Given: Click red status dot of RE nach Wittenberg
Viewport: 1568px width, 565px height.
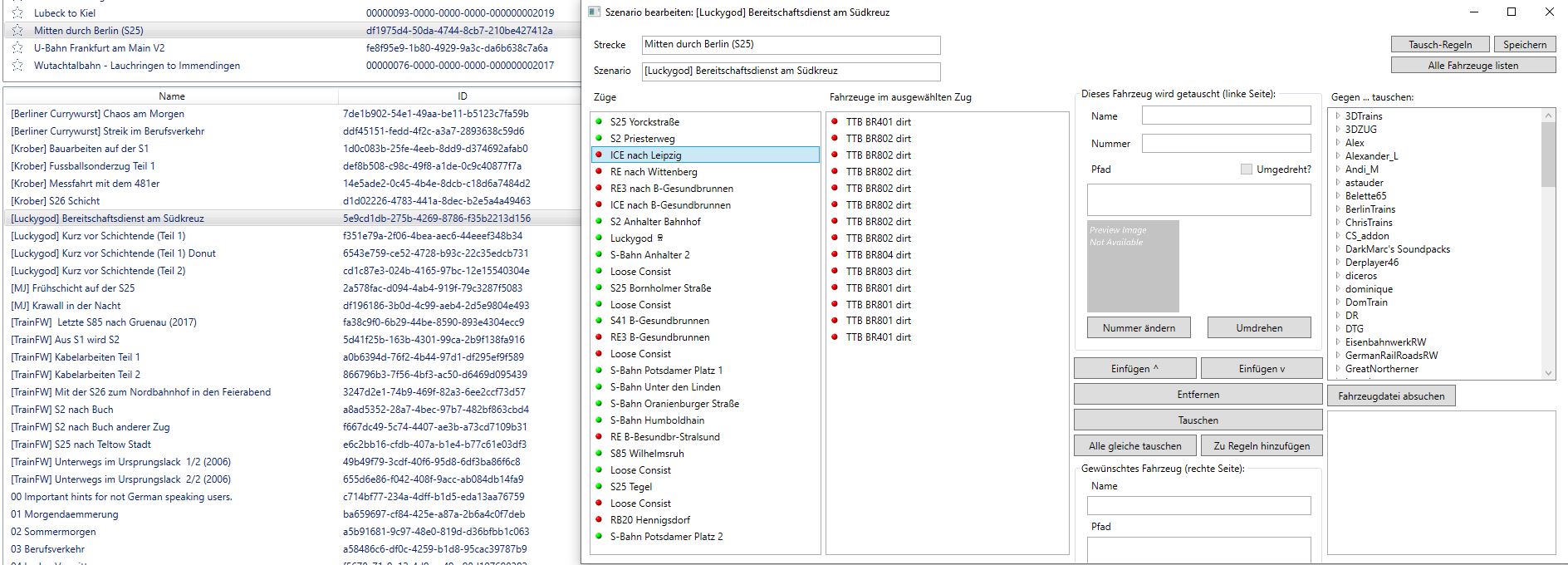Looking at the screenshot, I should pyautogui.click(x=599, y=172).
